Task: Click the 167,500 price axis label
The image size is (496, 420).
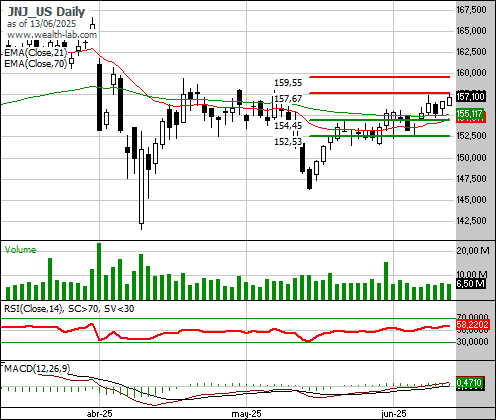Action: coord(471,10)
